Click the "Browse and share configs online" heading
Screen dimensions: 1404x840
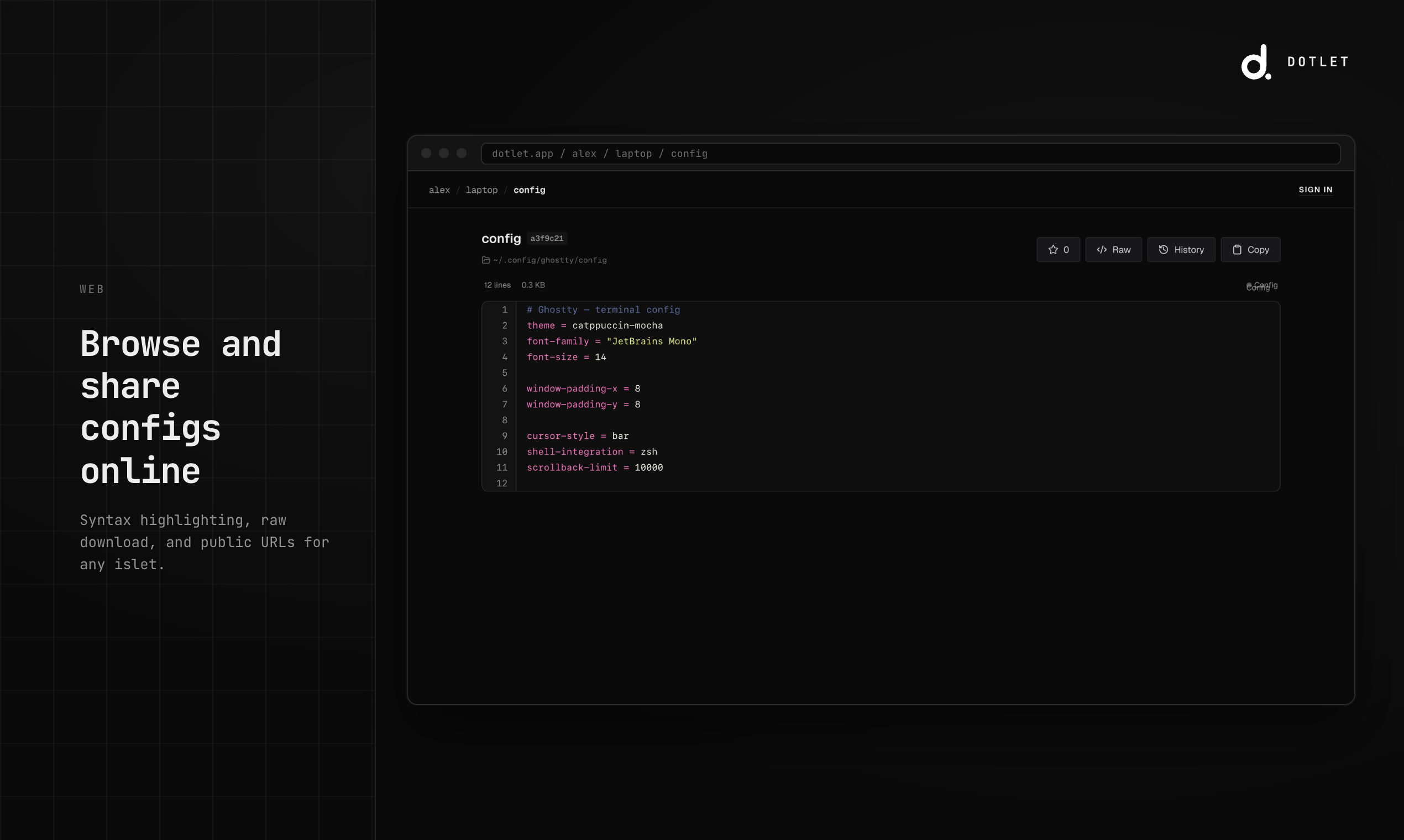tap(181, 407)
